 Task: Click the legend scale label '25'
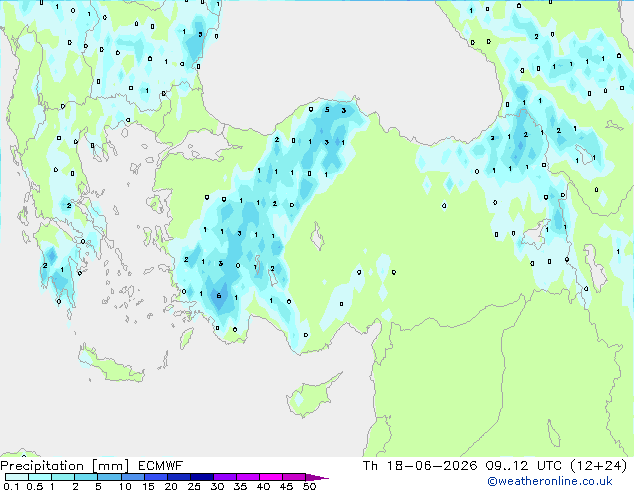[x=194, y=486]
